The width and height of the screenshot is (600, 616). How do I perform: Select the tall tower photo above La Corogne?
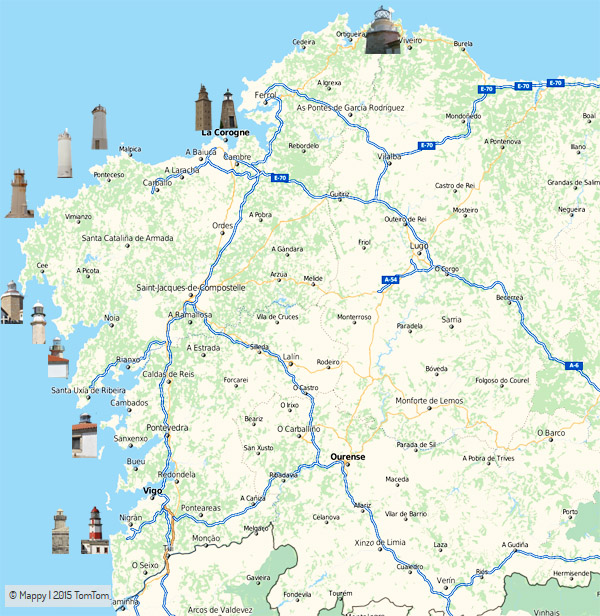click(x=203, y=108)
